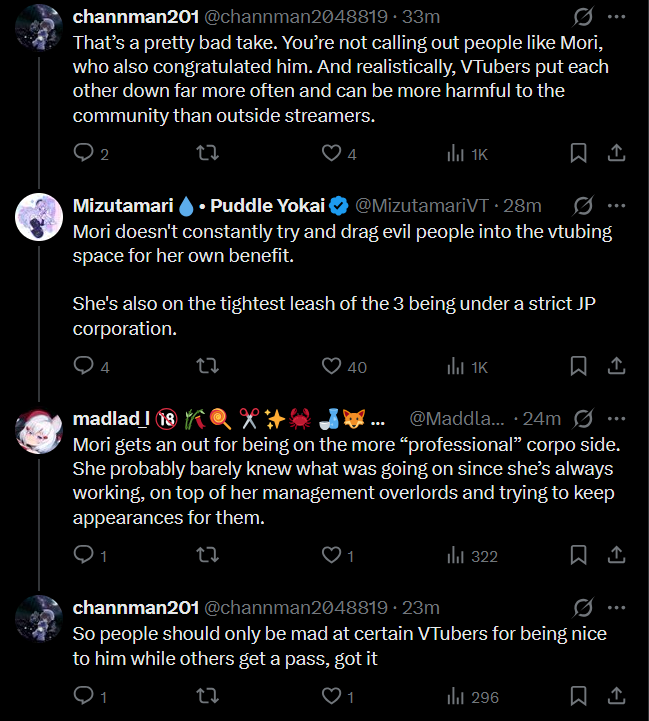Open Grok icon on Mizutamari's tweet
The width and height of the screenshot is (649, 721).
click(x=582, y=206)
